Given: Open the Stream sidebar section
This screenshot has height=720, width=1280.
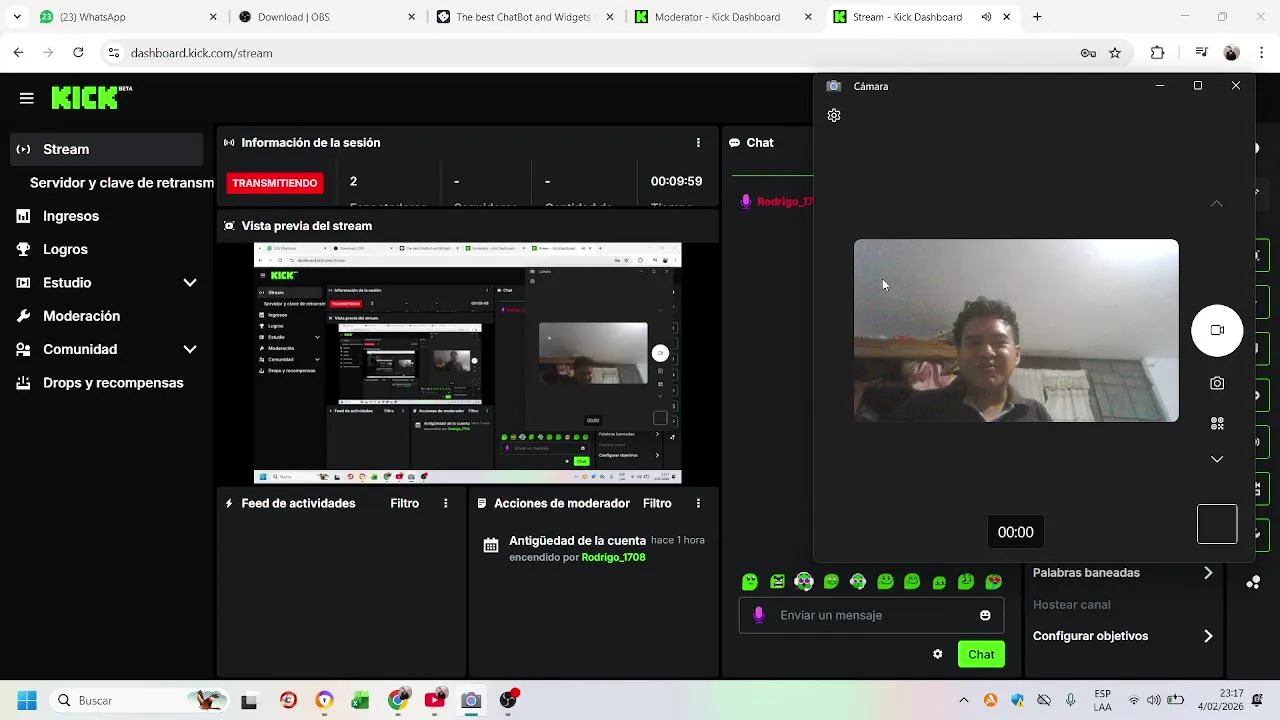Looking at the screenshot, I should (107, 149).
